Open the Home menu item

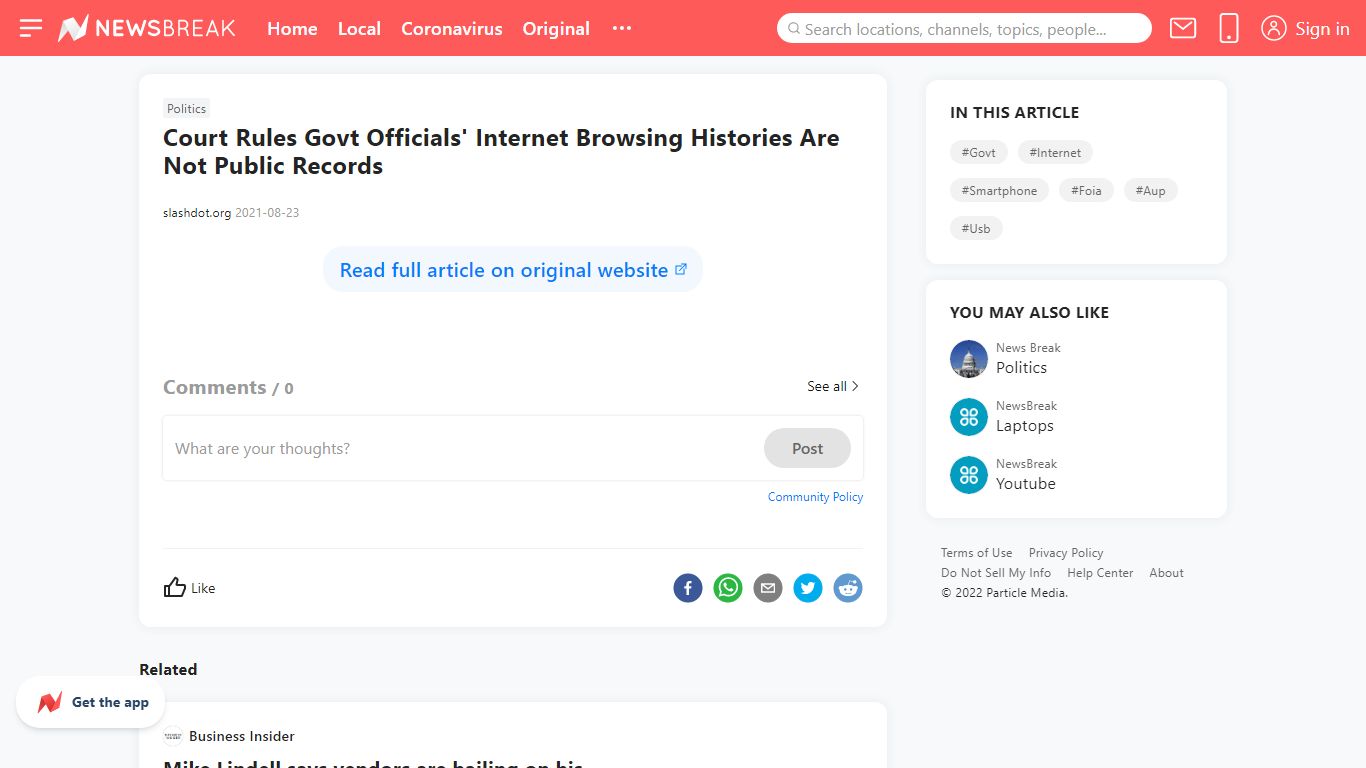pos(292,29)
